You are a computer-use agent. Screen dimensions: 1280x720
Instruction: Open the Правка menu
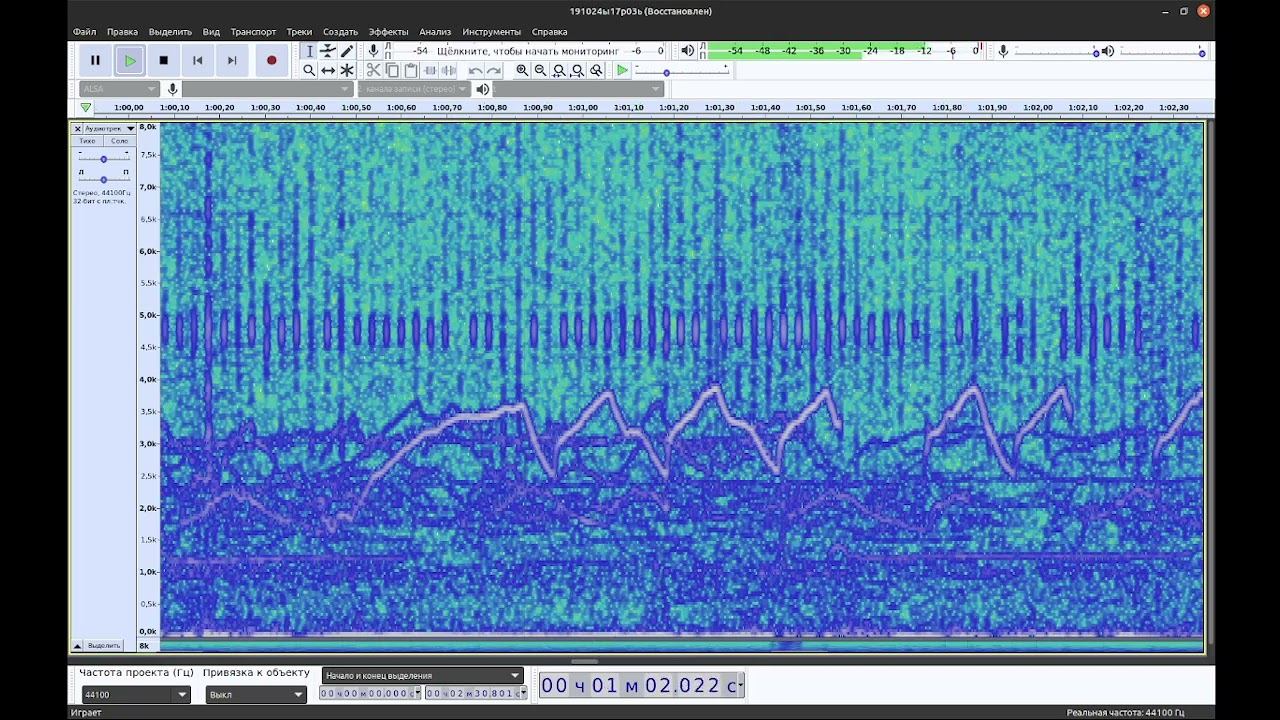coord(122,32)
